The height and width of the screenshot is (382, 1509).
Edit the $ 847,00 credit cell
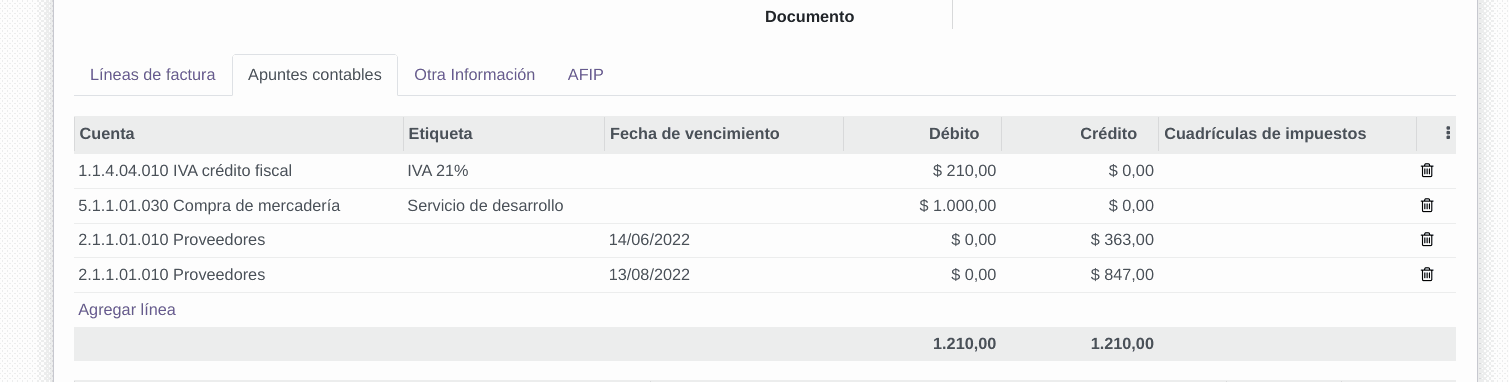(1080, 274)
